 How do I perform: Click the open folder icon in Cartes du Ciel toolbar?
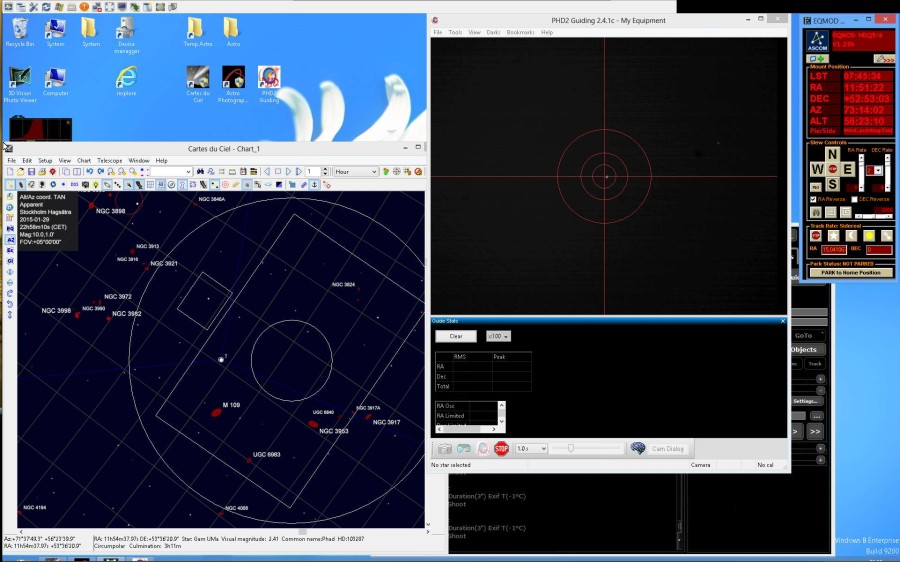coord(21,171)
